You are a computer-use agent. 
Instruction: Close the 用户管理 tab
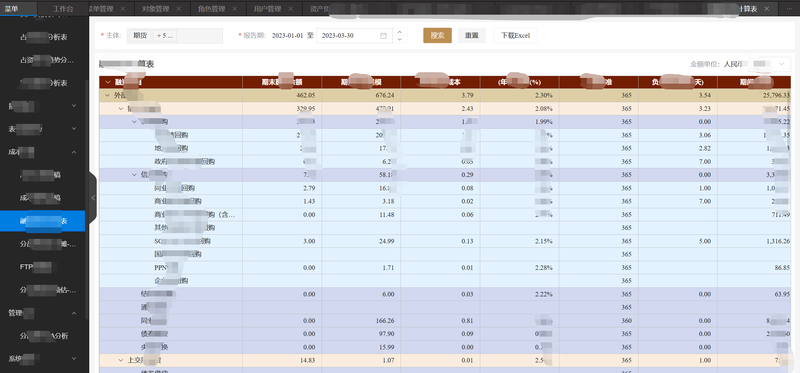tap(291, 9)
